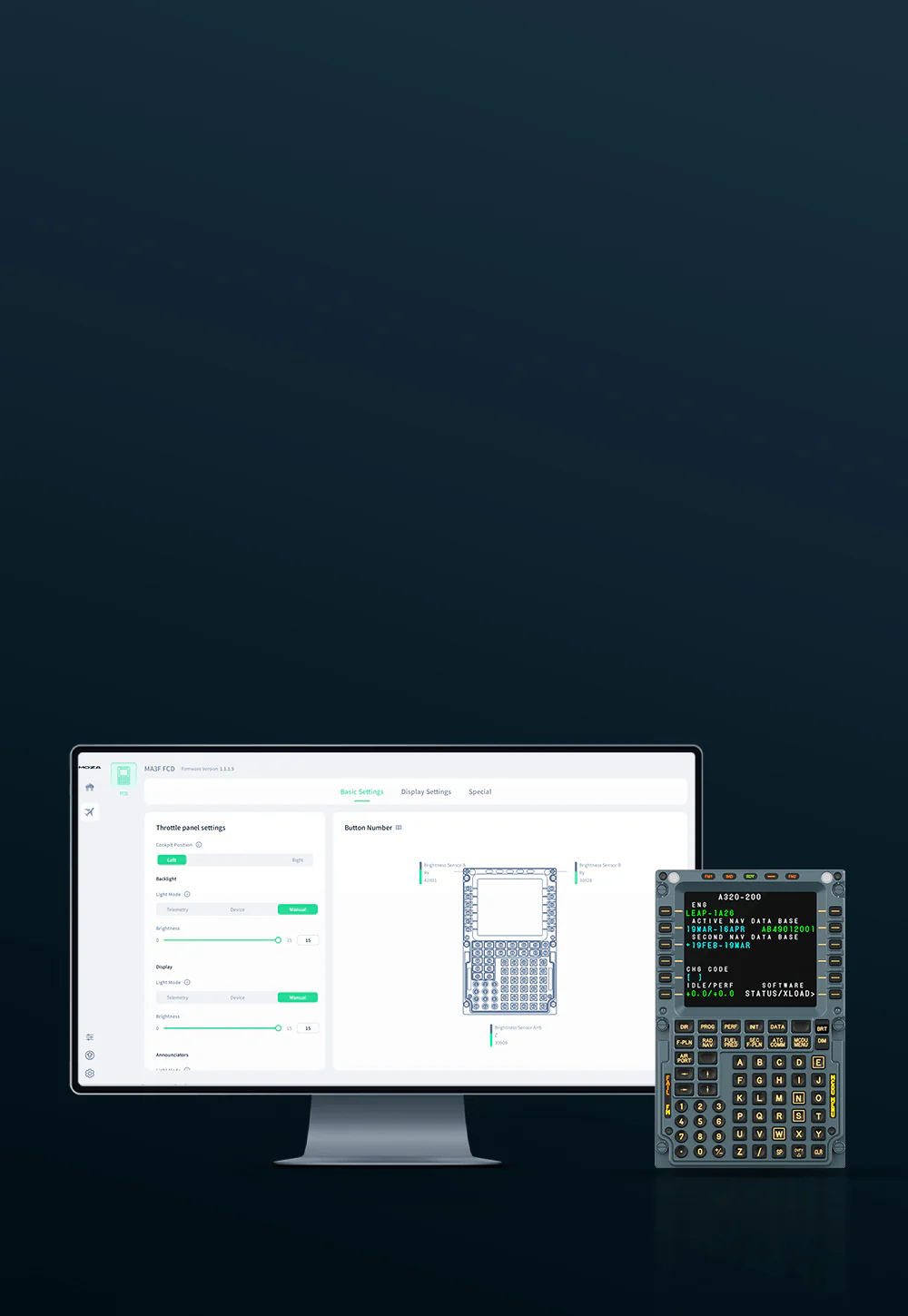Switch to the Display Settings tab

point(426,792)
